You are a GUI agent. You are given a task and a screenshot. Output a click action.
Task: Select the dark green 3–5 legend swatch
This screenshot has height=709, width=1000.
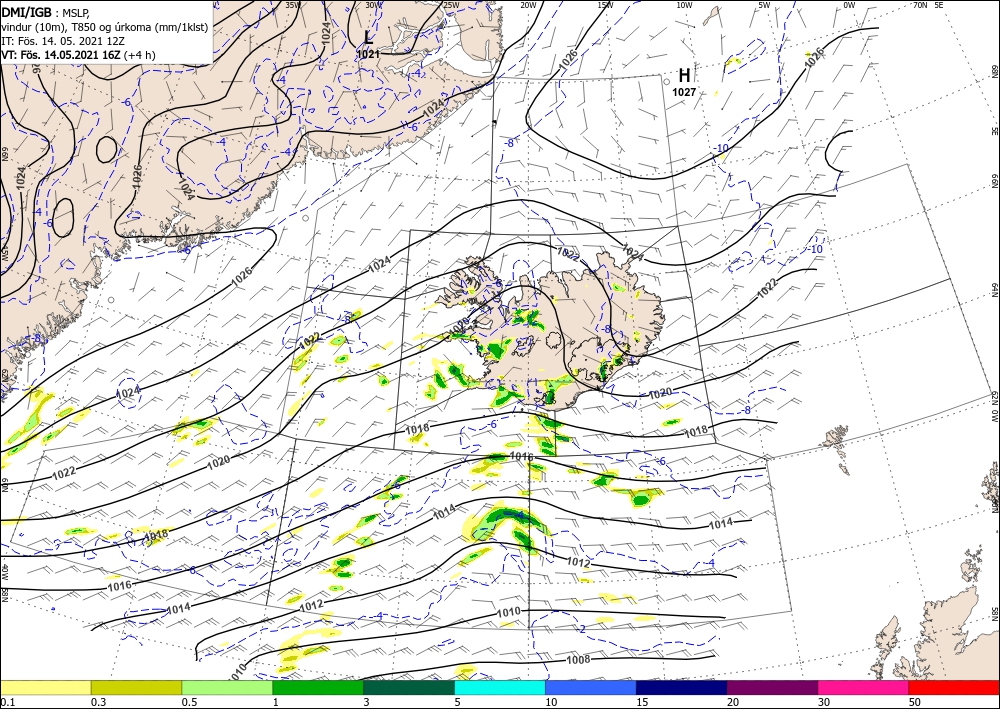409,687
